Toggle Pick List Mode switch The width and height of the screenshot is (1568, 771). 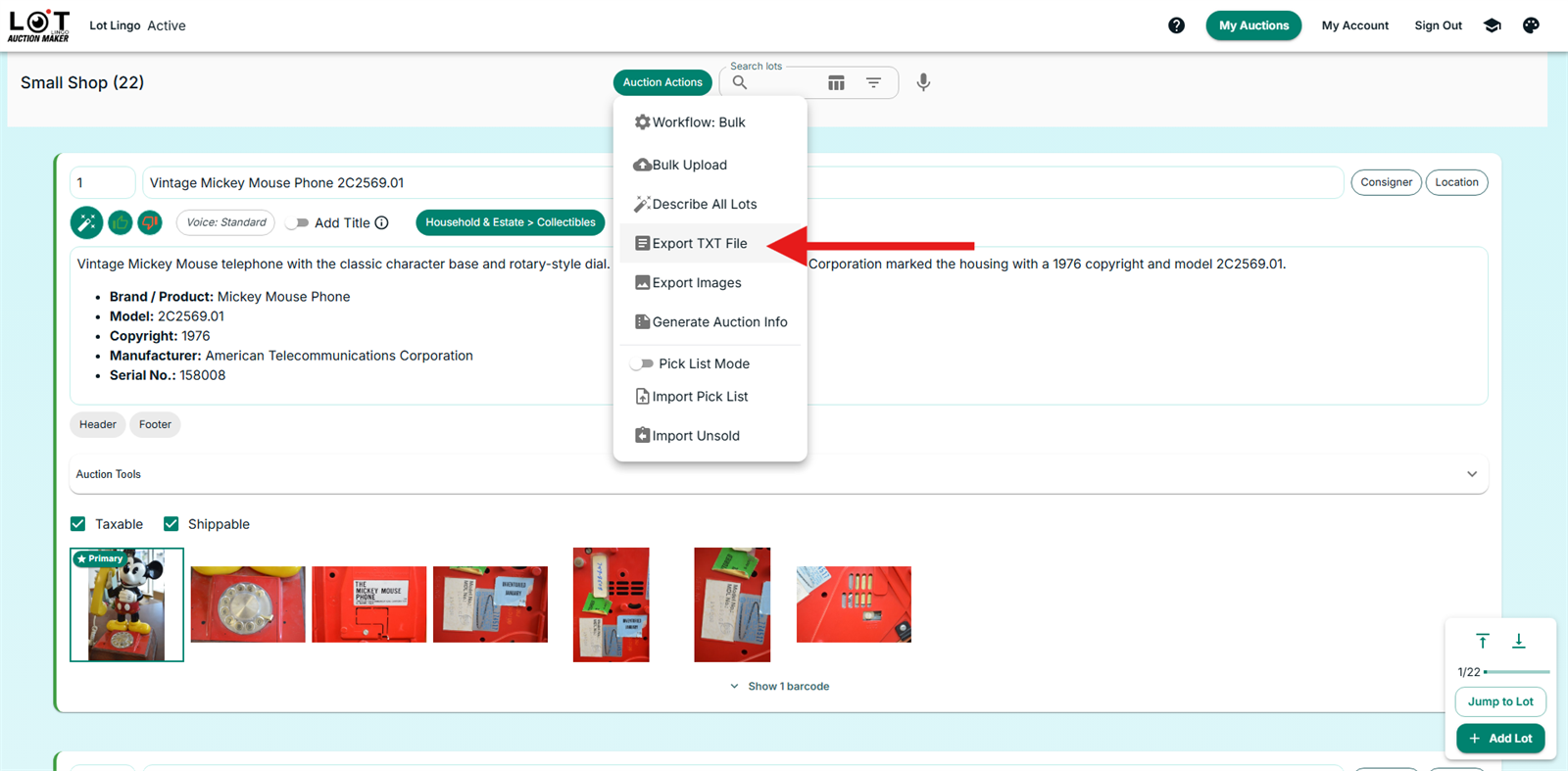[642, 363]
